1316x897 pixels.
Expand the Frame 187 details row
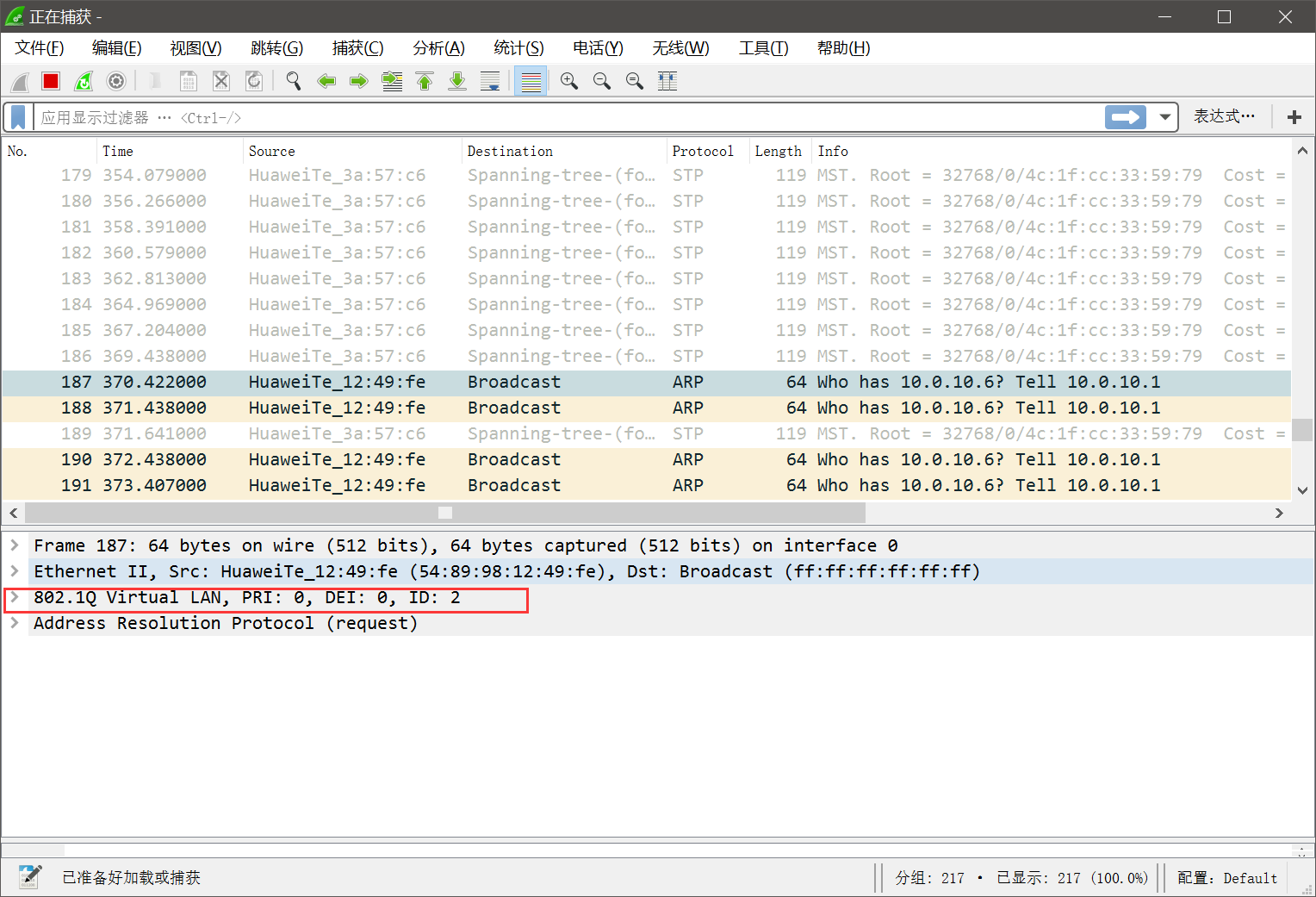15,545
